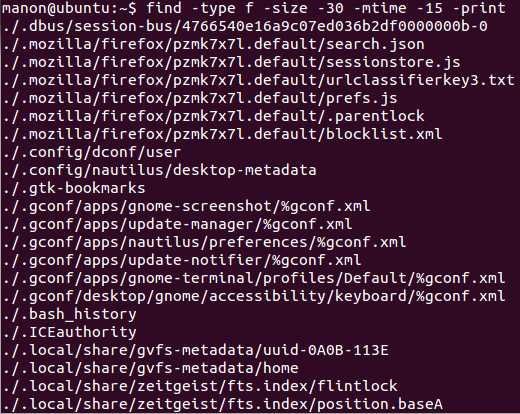Click the urlclassifierkey3.txt path

[x=259, y=80]
